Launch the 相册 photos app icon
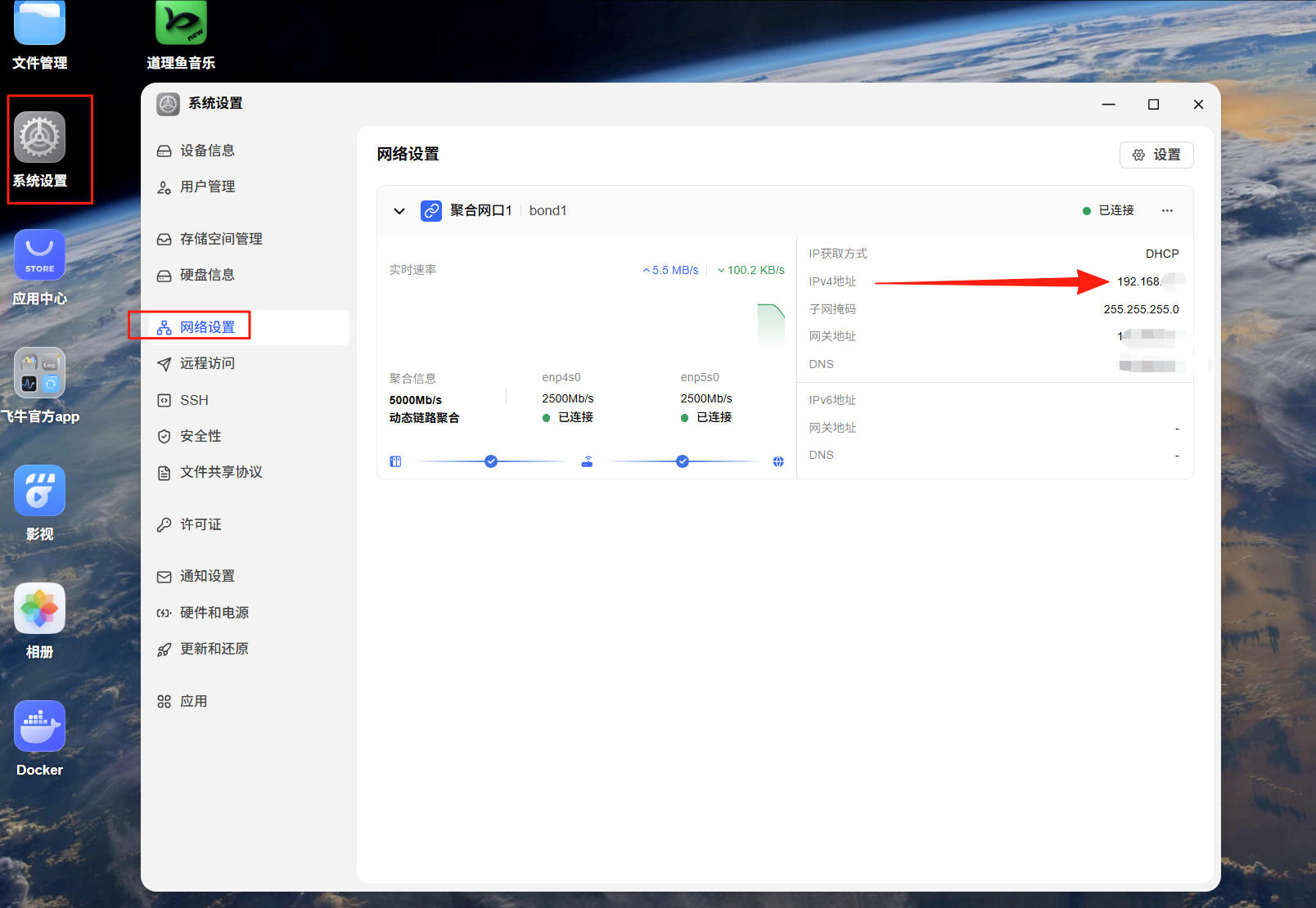This screenshot has height=908, width=1316. 39,609
